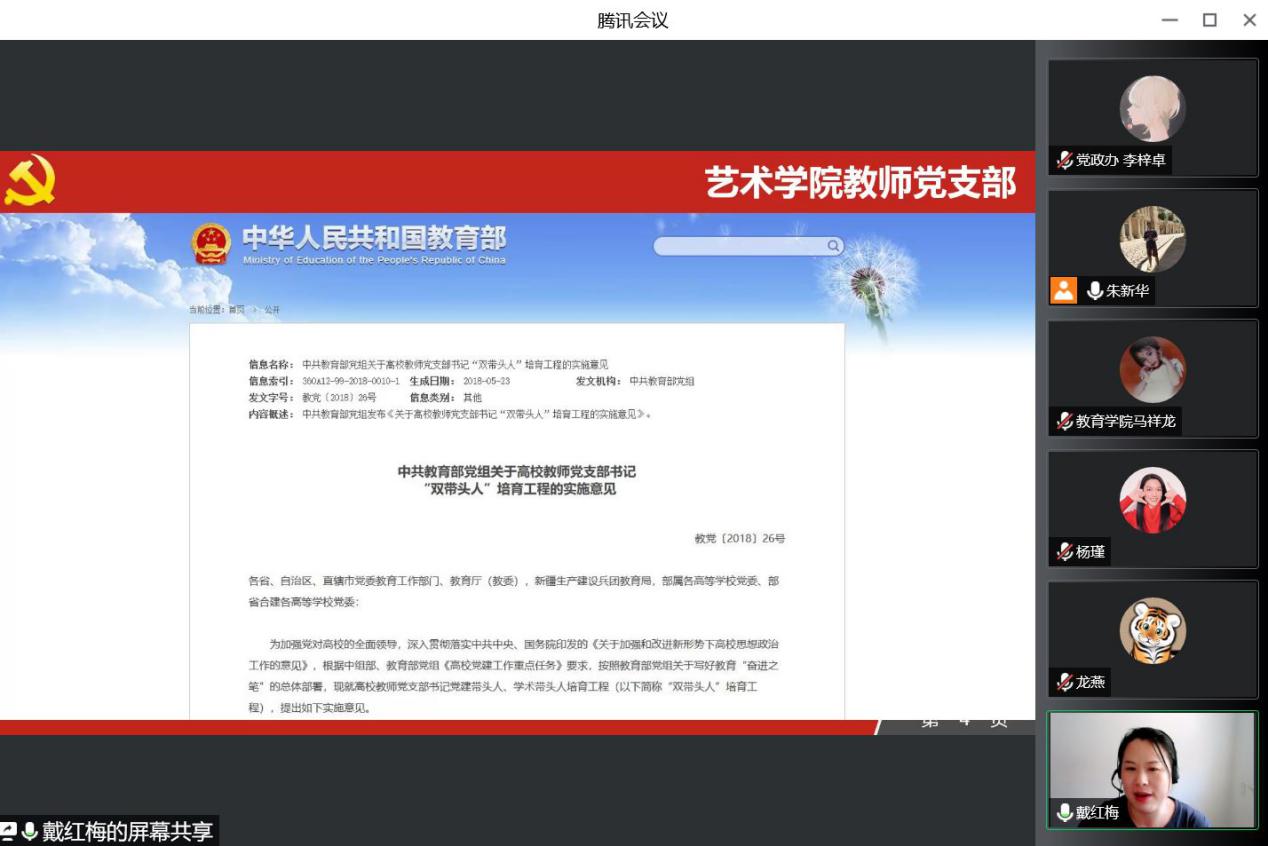
Task: Click the magnifier search icon on the Ministry page
Action: 833,246
